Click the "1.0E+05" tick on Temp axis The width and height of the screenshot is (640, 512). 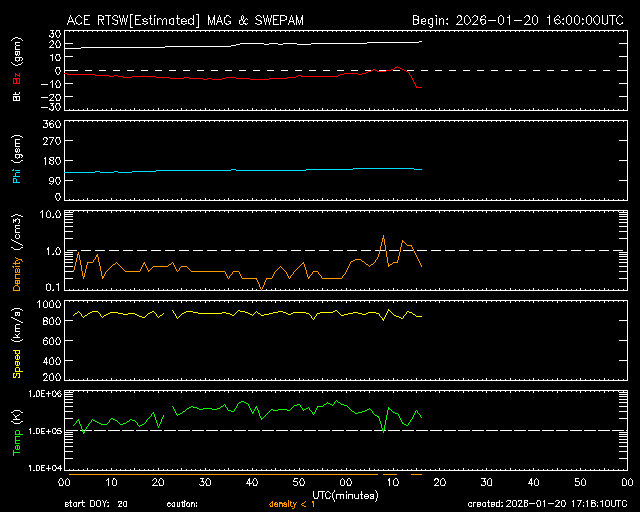[x=45, y=431]
